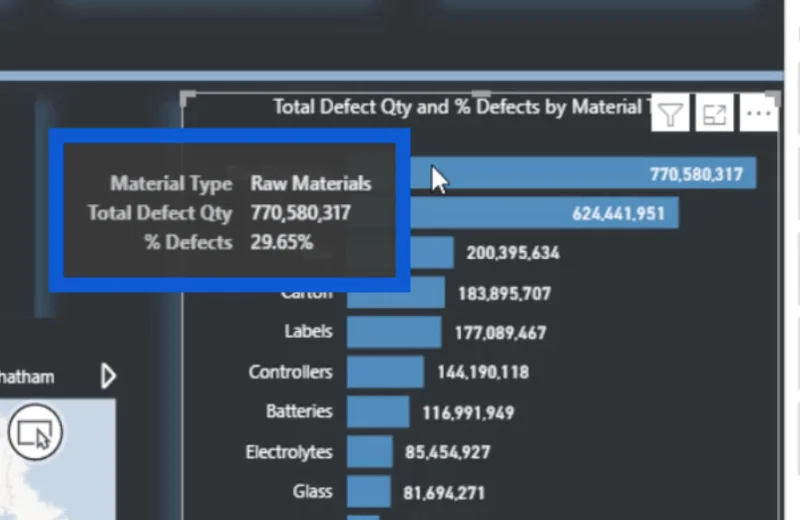Click the play arrow next to Chatham

(x=108, y=377)
